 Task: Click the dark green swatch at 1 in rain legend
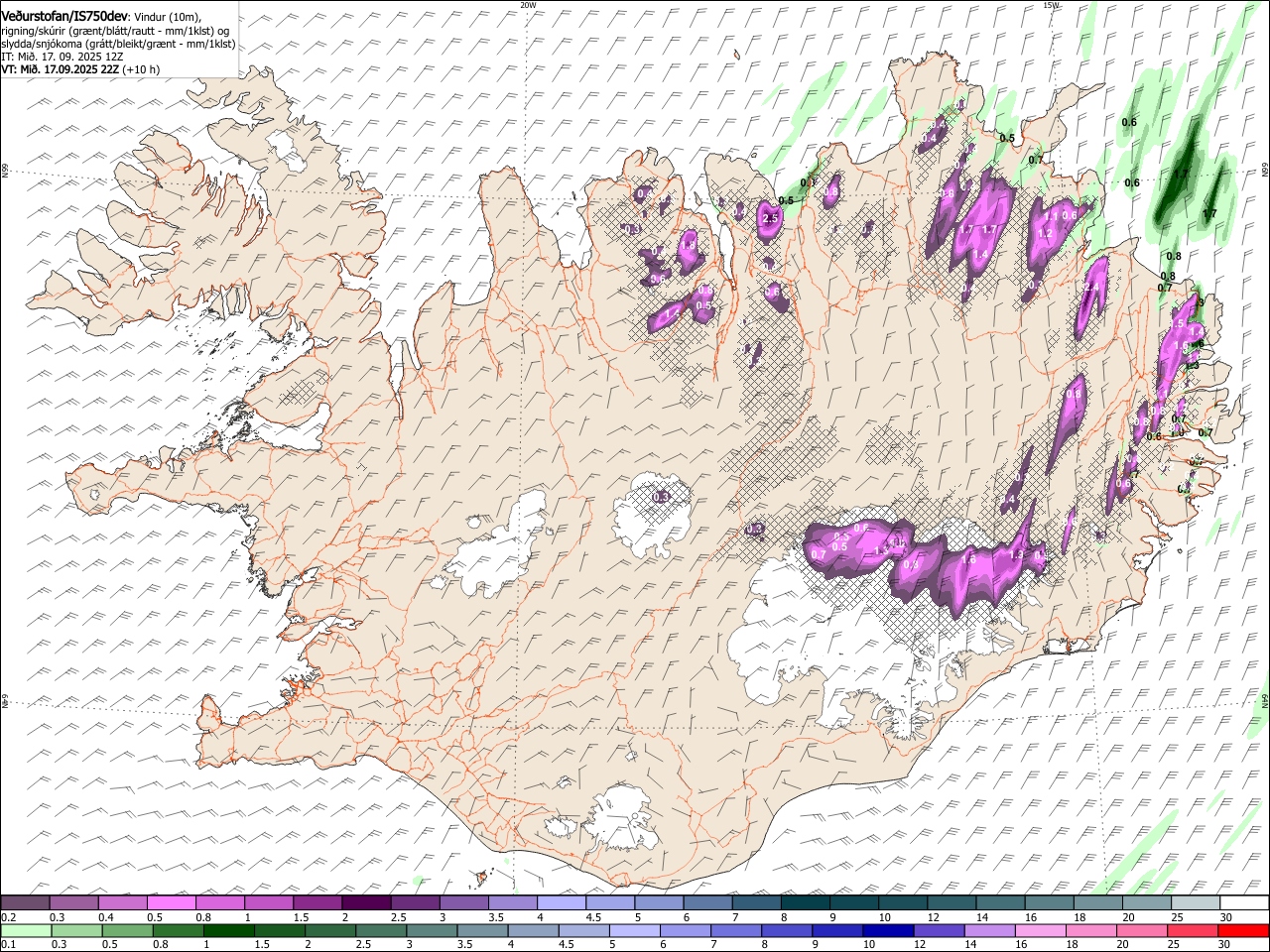click(x=228, y=931)
